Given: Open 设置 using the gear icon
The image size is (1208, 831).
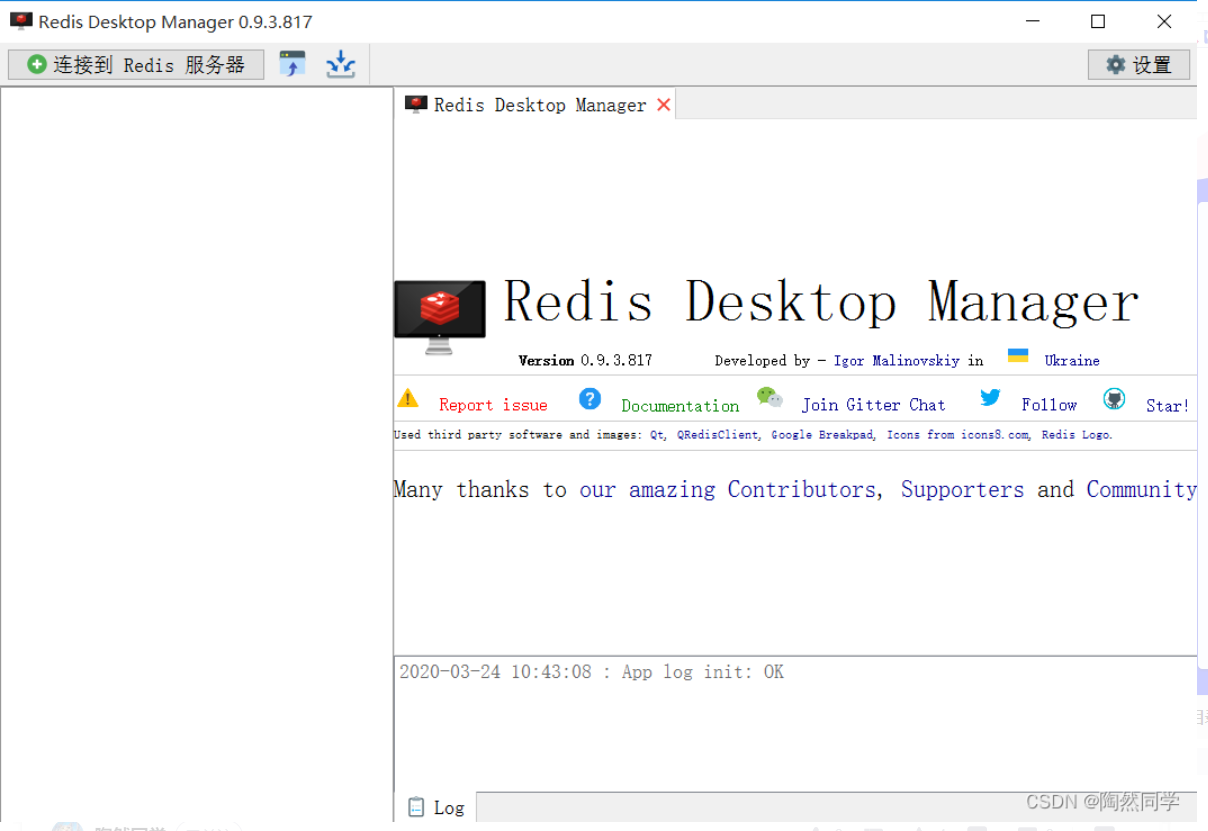Looking at the screenshot, I should click(x=1138, y=64).
